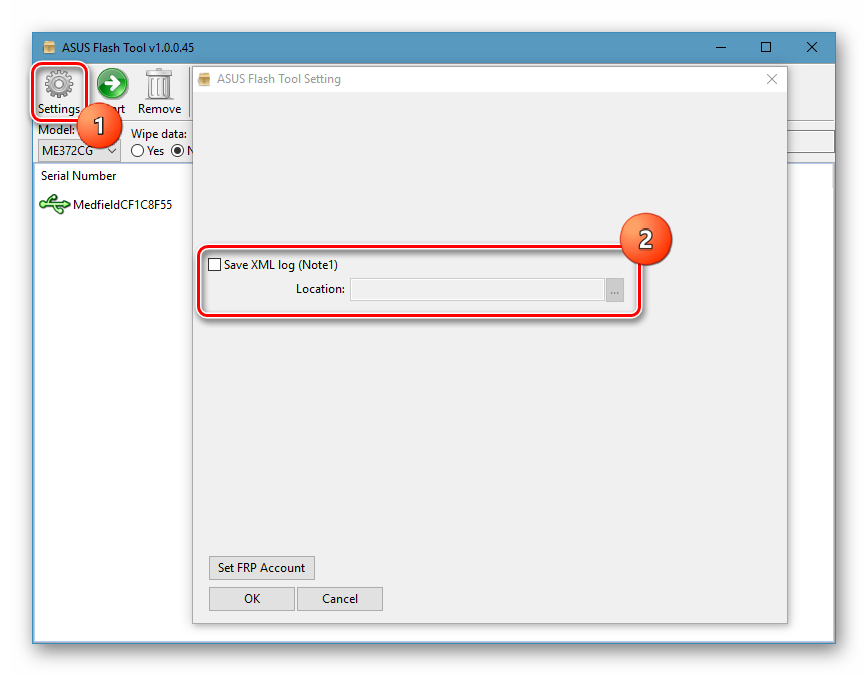Open the ME372CG model dropdown
868x676 pixels.
(79, 151)
